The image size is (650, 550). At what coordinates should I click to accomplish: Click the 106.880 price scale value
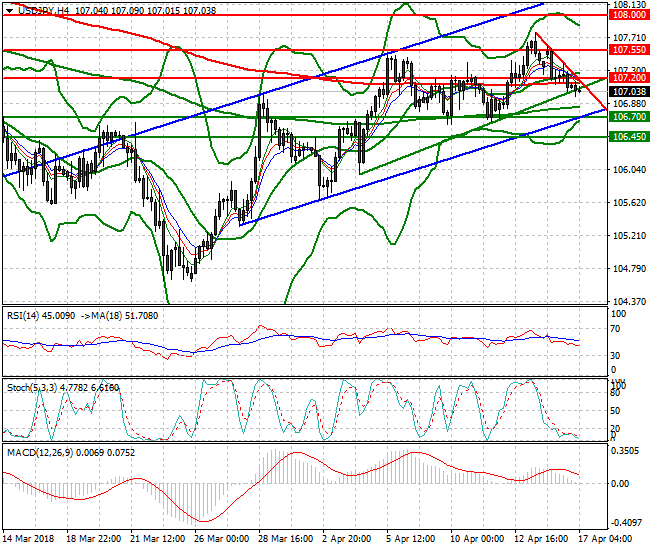[629, 104]
